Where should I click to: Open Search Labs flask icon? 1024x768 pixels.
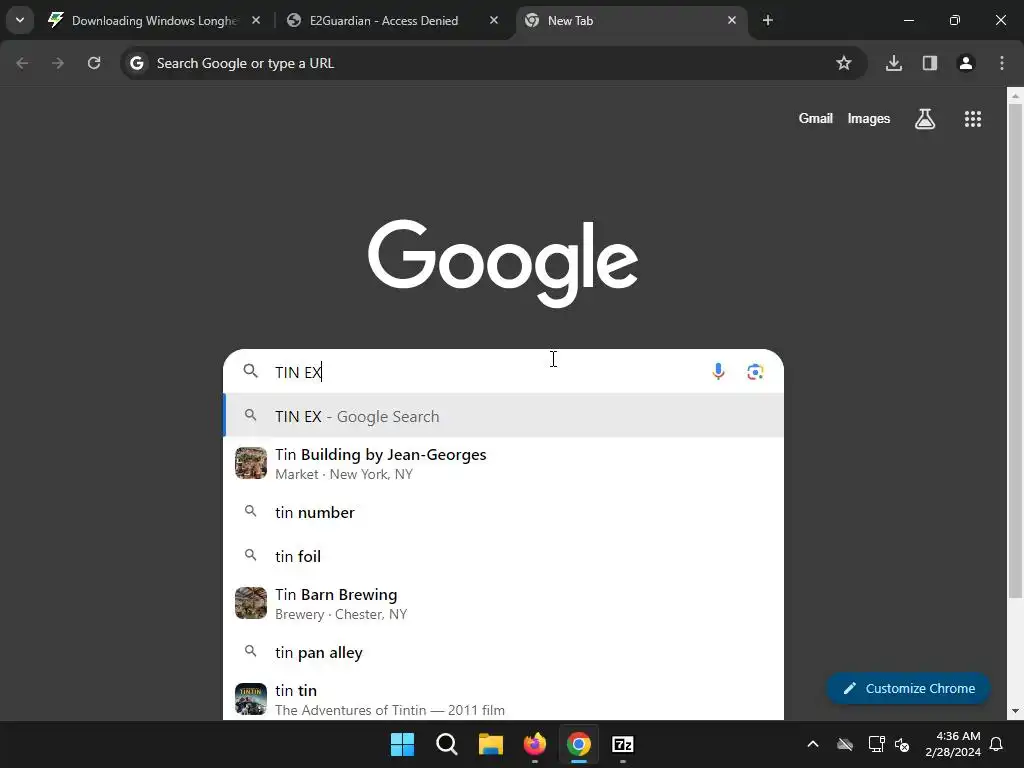click(x=925, y=118)
